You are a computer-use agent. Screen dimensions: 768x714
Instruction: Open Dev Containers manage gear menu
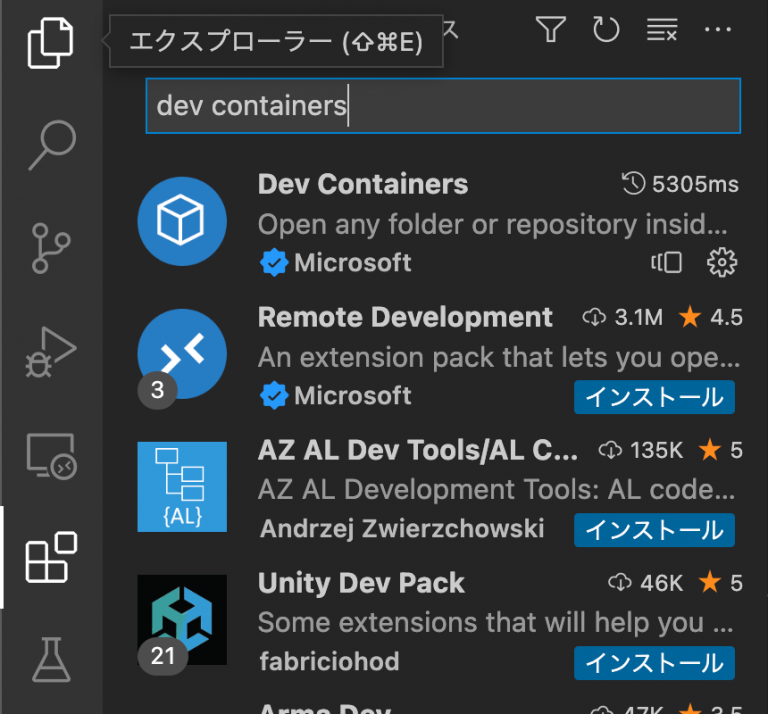[721, 262]
